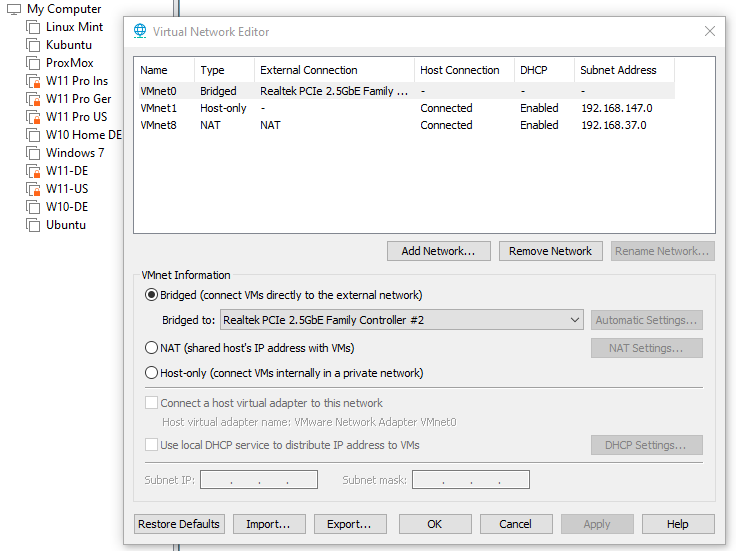Select My Computer in the library tree
736x551 pixels.
(x=64, y=9)
